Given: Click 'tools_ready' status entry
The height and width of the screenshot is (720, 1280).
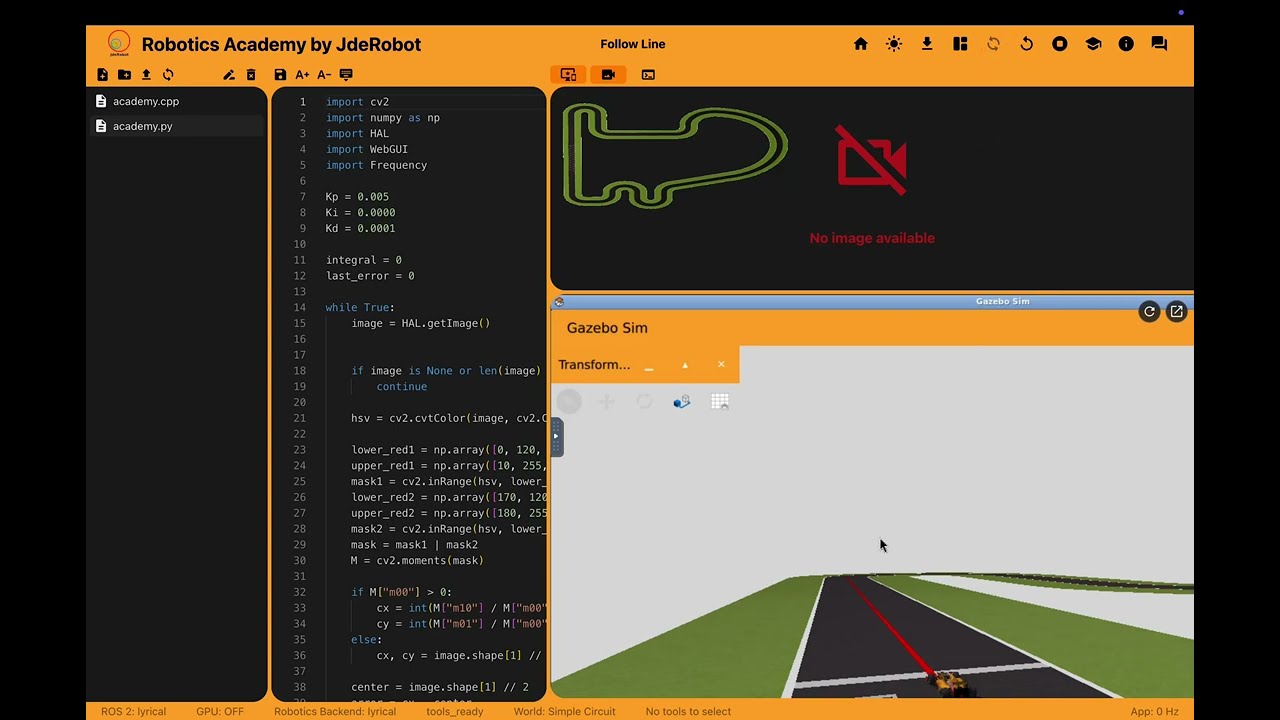Looking at the screenshot, I should click(x=455, y=712).
